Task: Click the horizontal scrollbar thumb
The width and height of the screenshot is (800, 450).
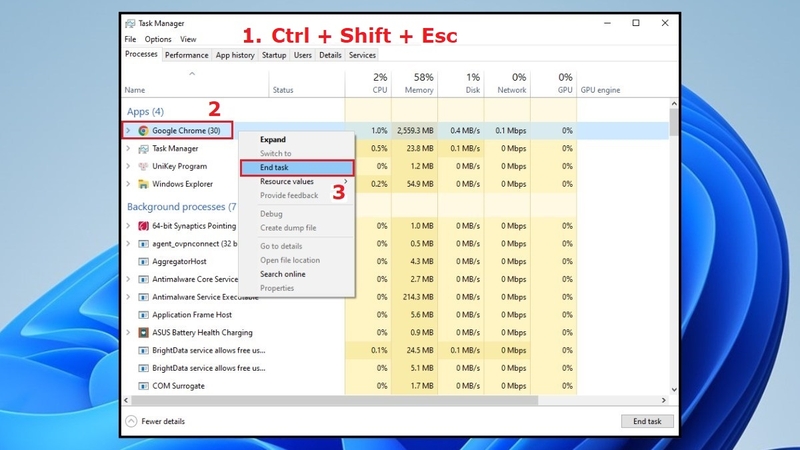Action: pyautogui.click(x=334, y=401)
